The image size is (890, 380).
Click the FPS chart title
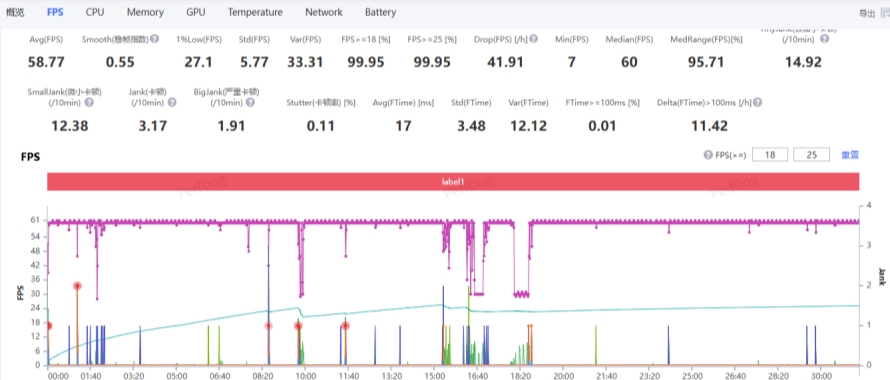[x=30, y=157]
